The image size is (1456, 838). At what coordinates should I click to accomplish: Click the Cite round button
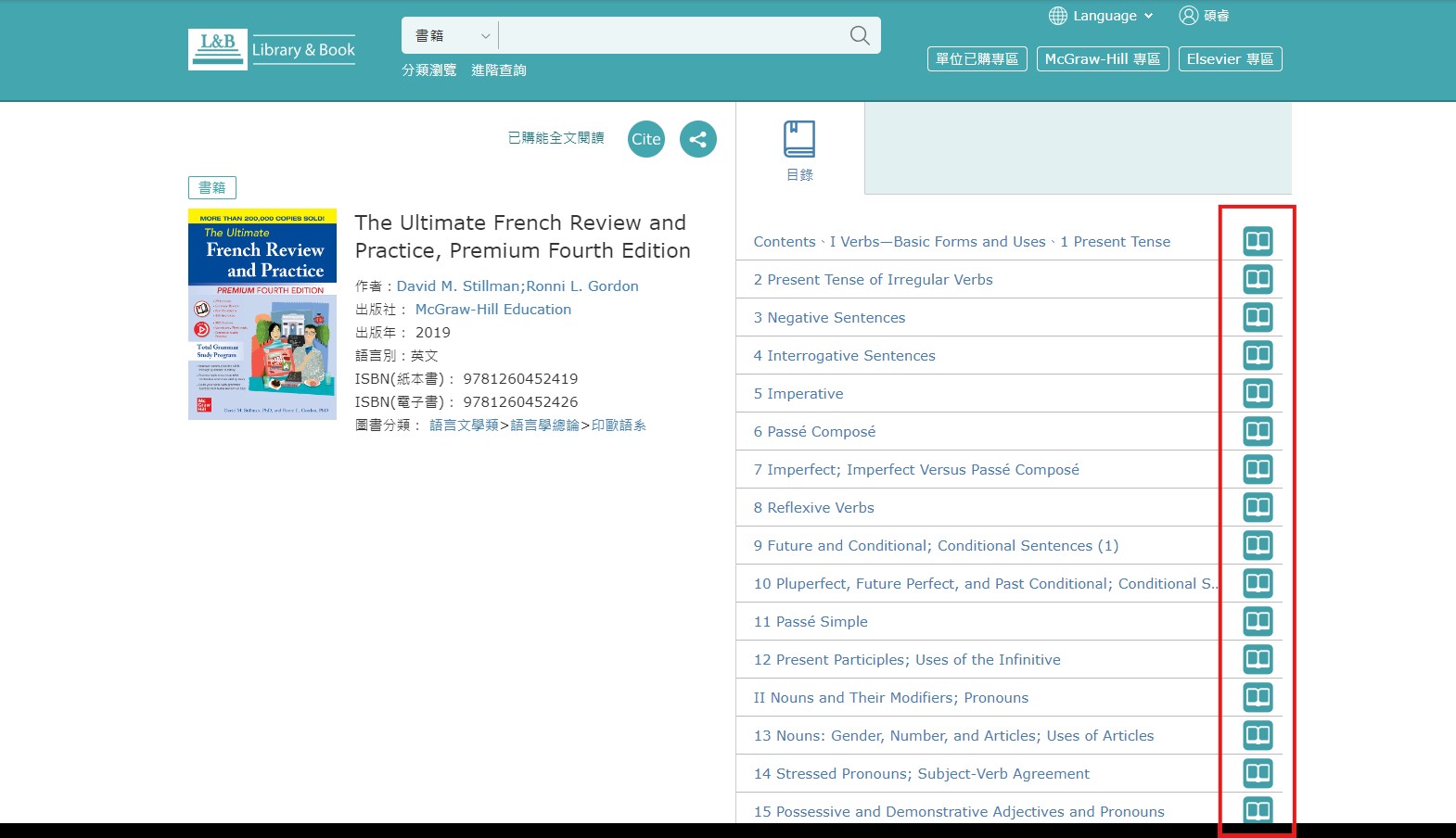click(645, 139)
